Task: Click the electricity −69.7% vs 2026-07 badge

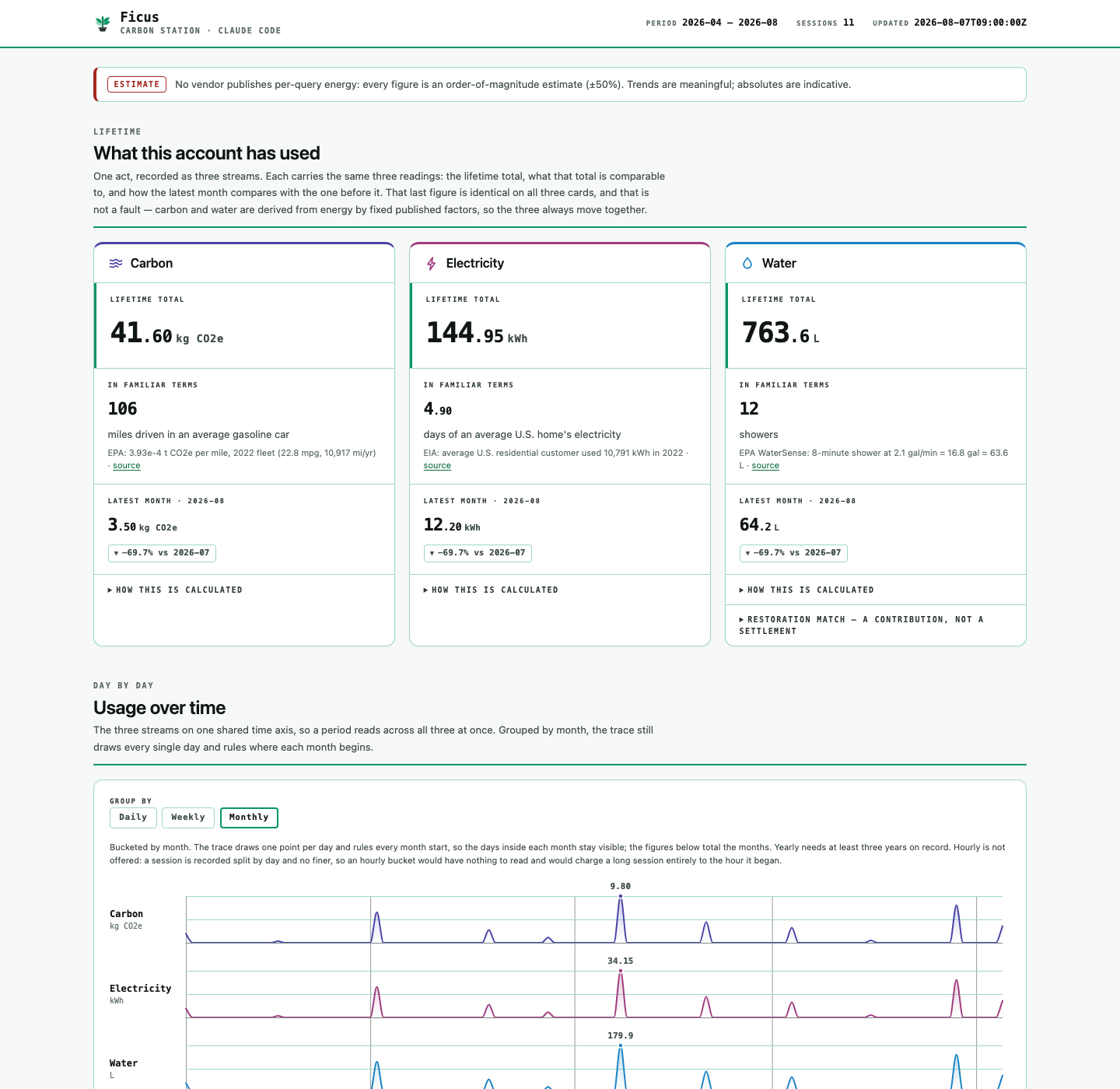Action: click(478, 553)
